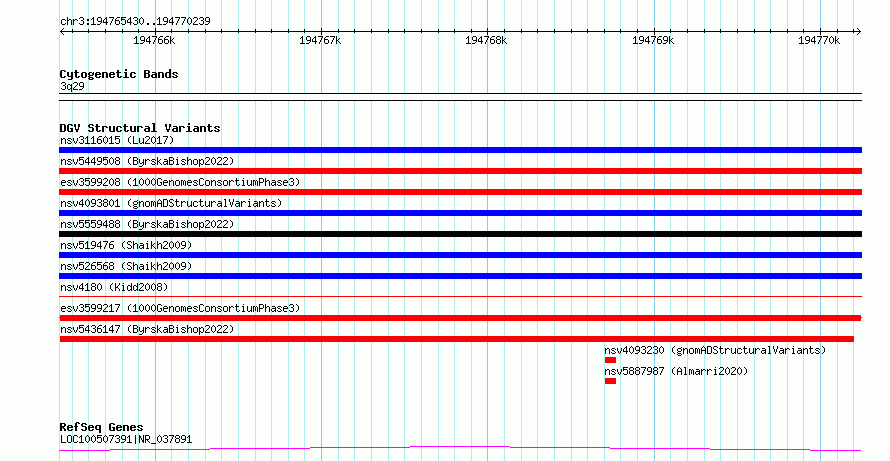Click the DGV Structural Variants track title
The width and height of the screenshot is (890, 461).
(x=140, y=128)
